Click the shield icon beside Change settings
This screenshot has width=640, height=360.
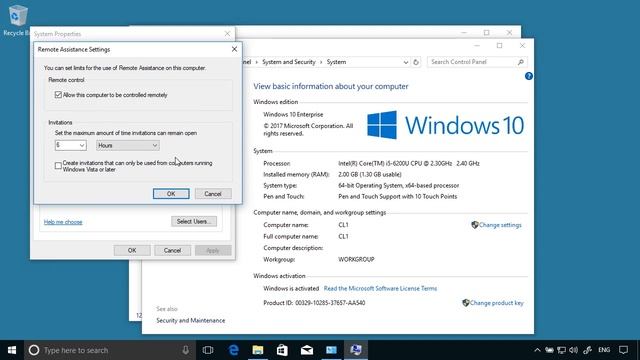point(474,225)
